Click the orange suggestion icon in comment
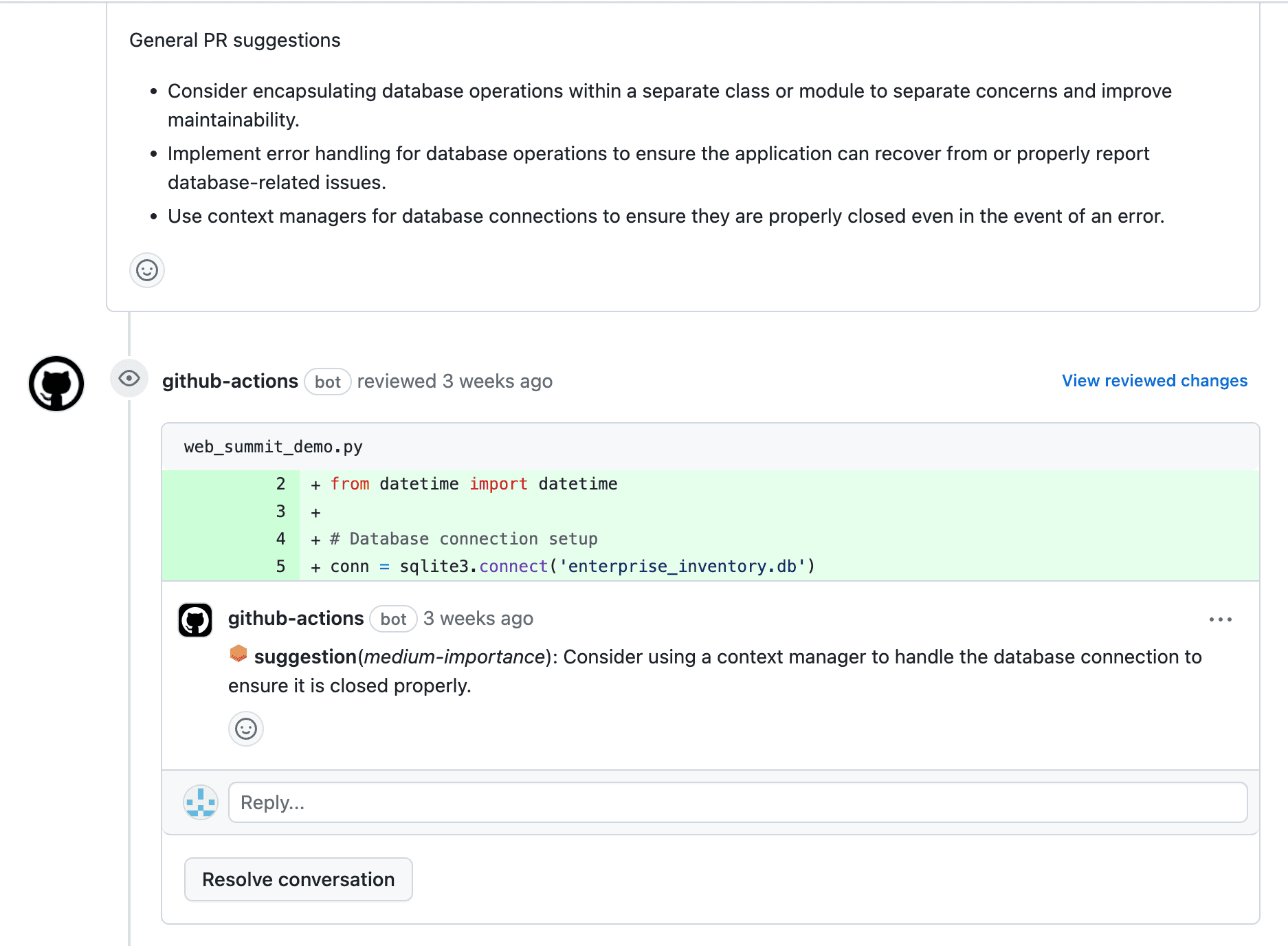Screen dimensions: 1288x946 (238, 654)
